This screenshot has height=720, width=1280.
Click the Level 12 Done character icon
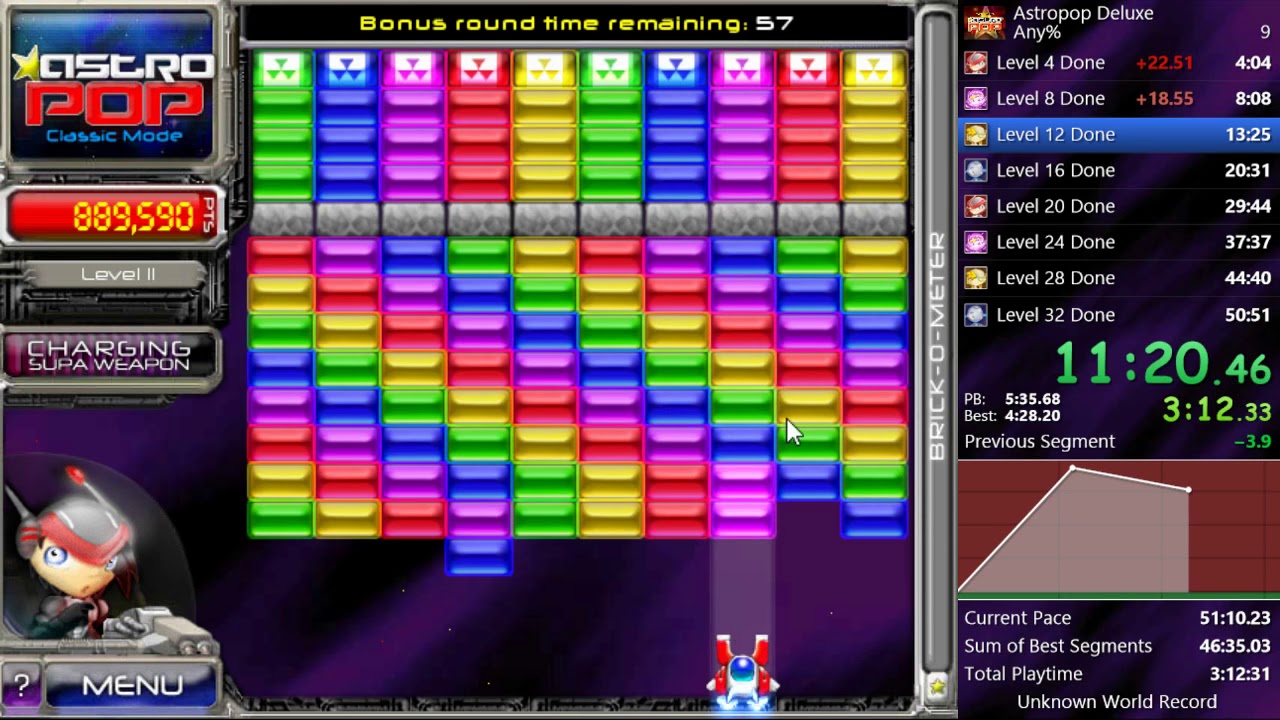coord(976,135)
